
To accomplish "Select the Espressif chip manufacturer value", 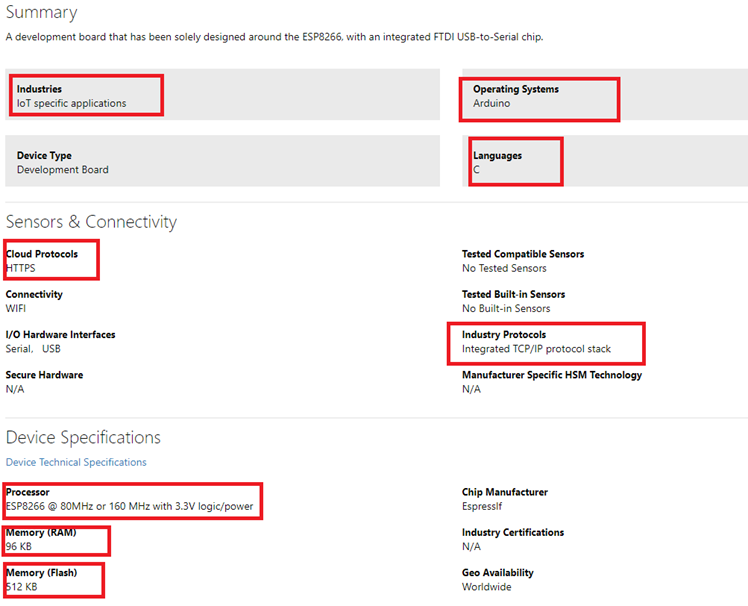I will [x=482, y=506].
